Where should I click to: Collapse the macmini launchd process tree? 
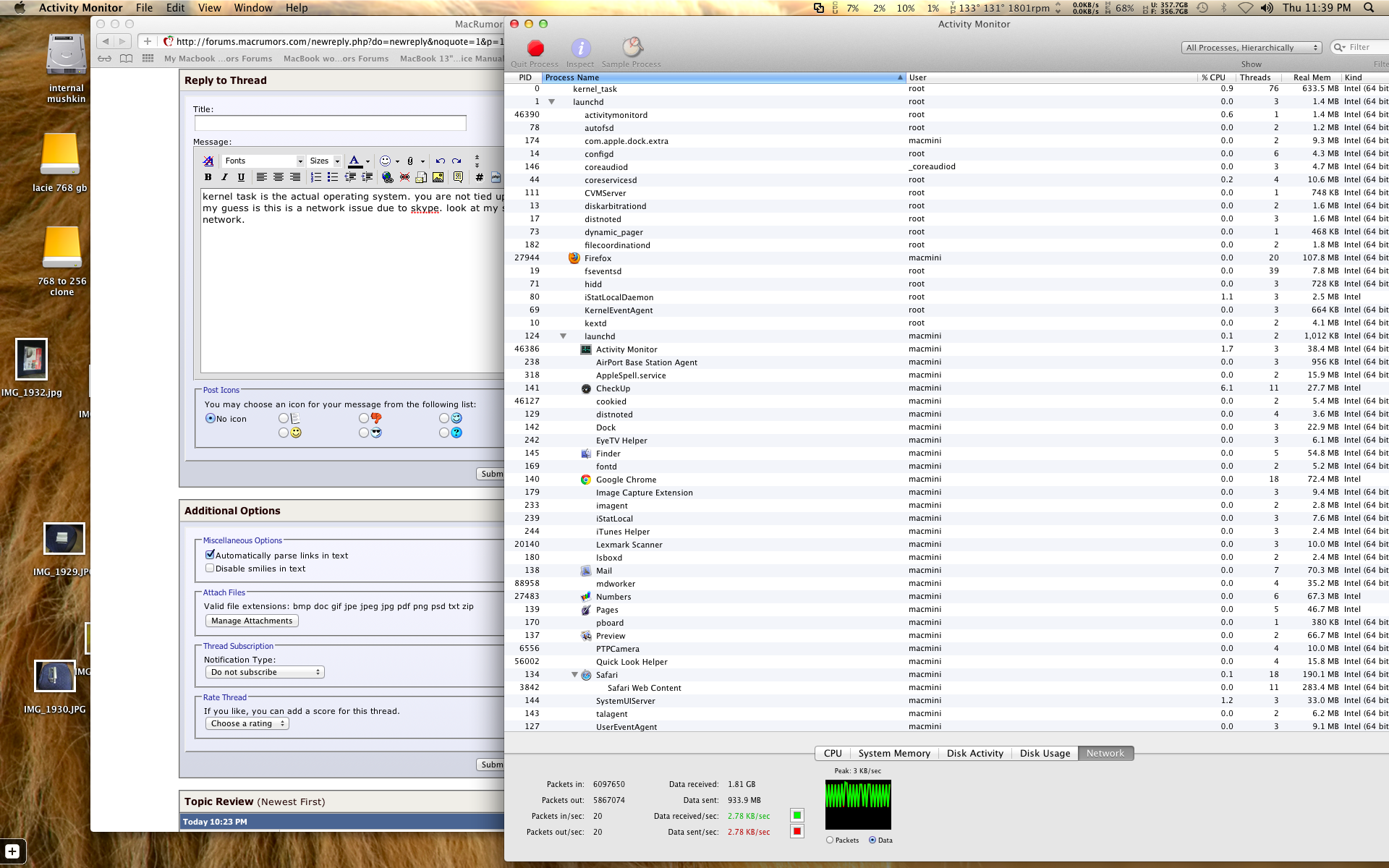(564, 336)
